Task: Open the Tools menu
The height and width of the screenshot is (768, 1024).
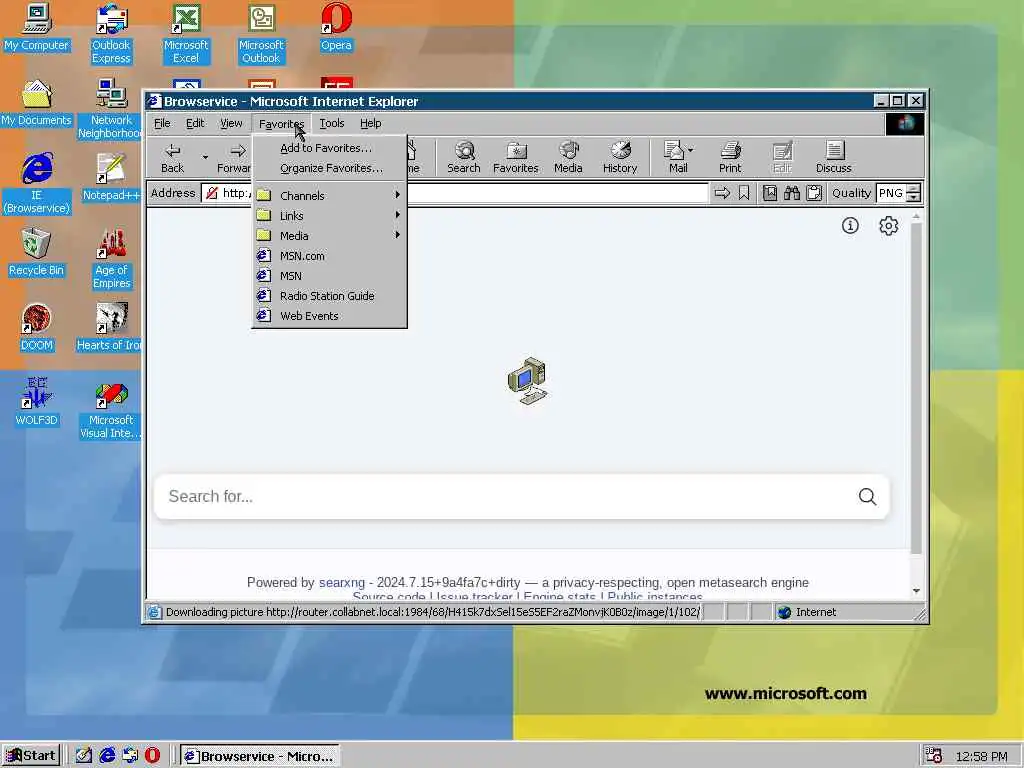Action: 331,123
